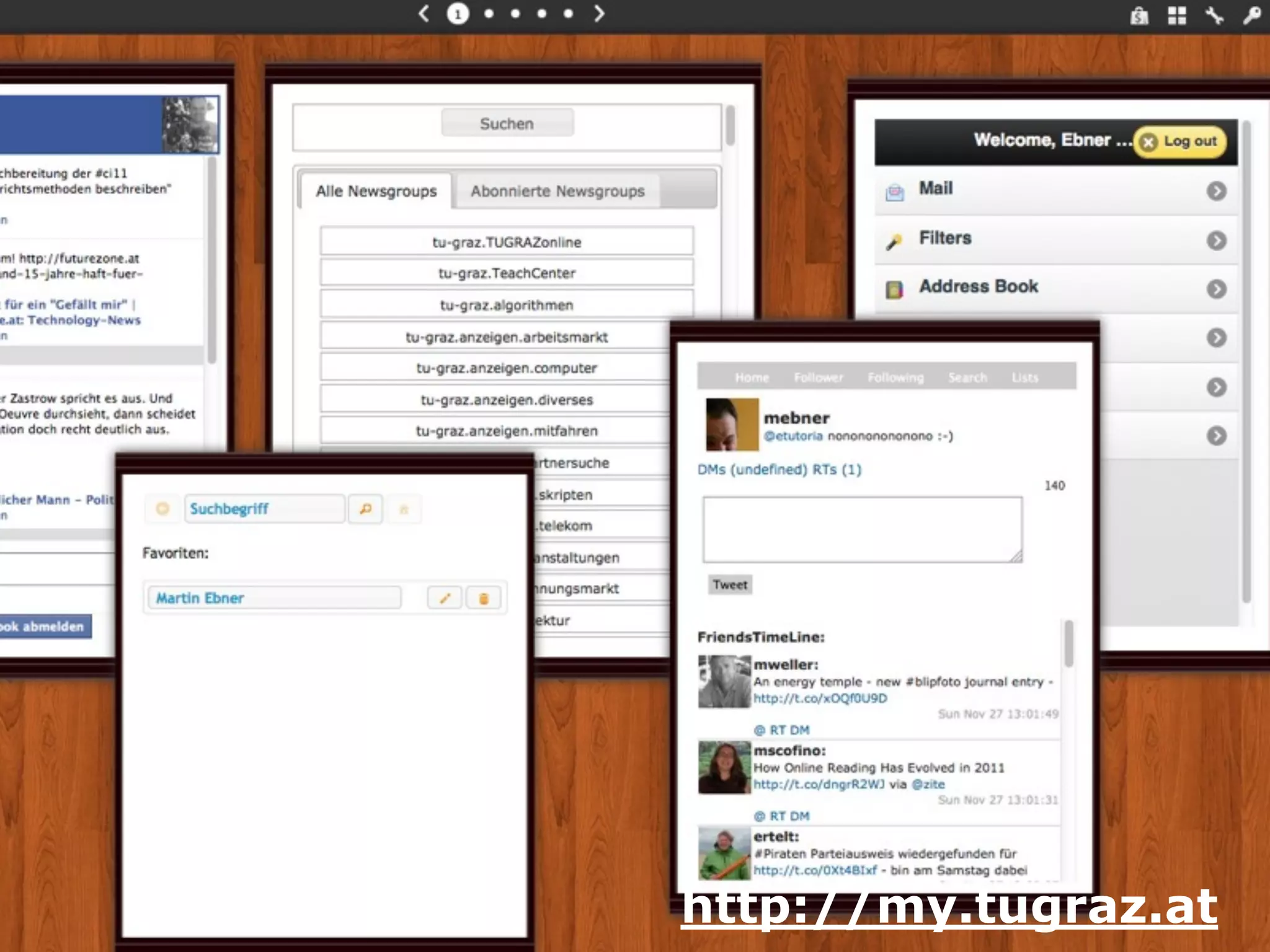Viewport: 1270px width, 952px height.
Task: Expand the Filters row arrow
Action: [x=1216, y=240]
